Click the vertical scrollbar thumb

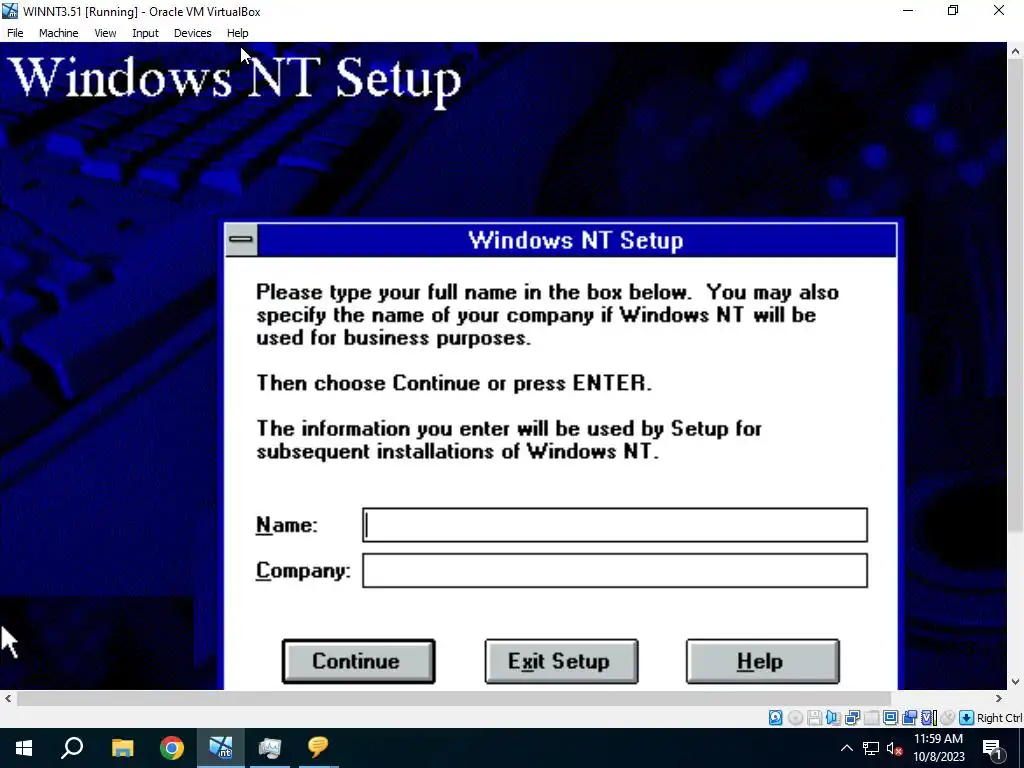1016,295
